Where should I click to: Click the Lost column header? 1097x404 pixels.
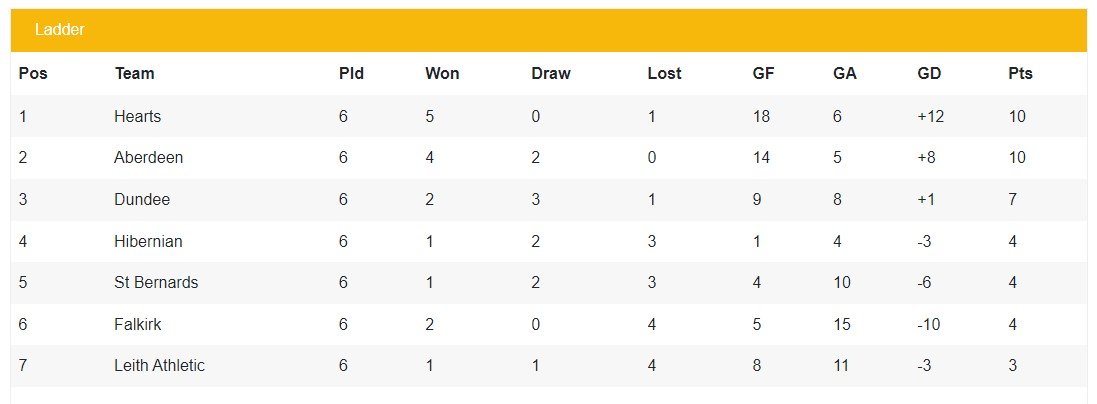664,73
